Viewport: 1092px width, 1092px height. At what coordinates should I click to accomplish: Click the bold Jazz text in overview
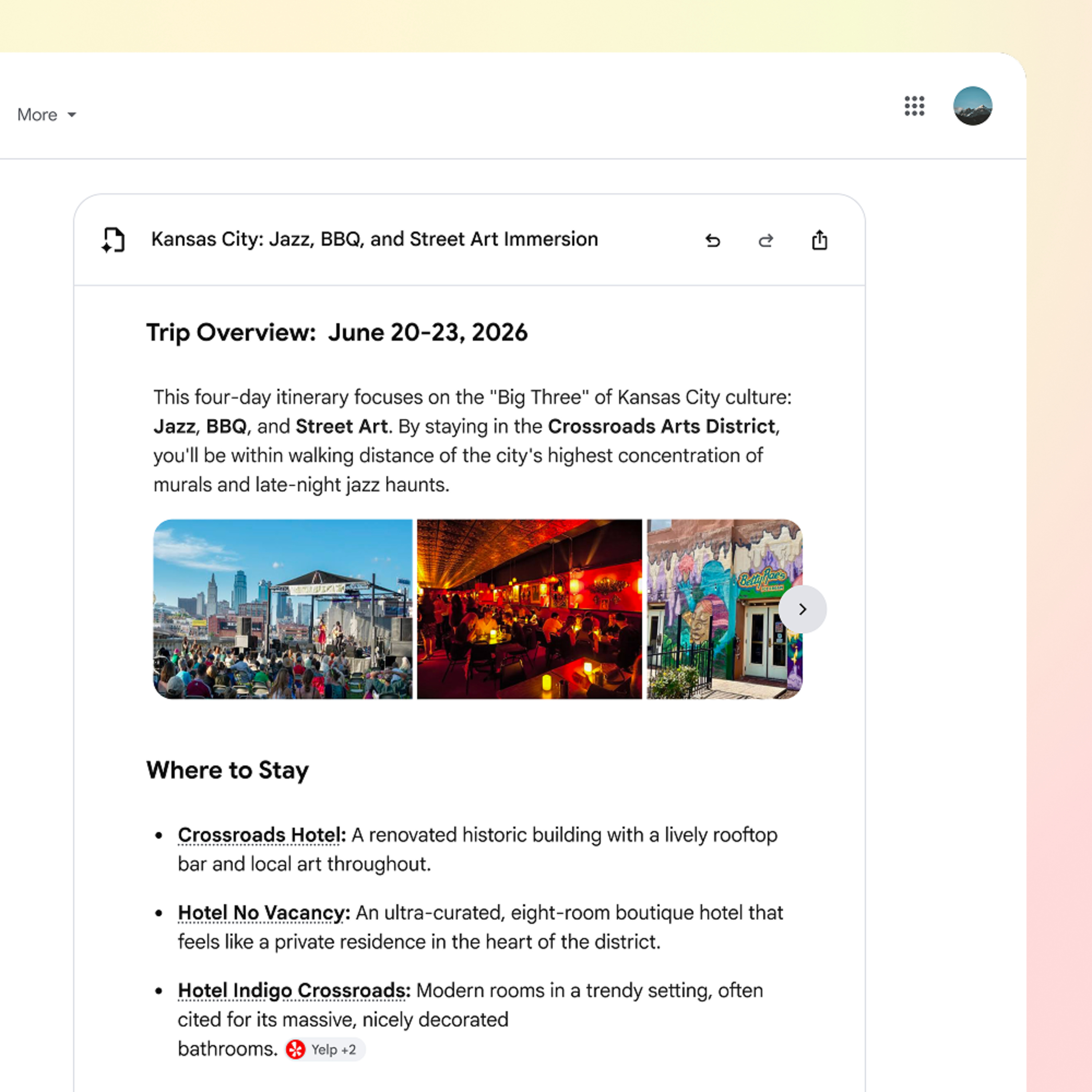click(174, 426)
